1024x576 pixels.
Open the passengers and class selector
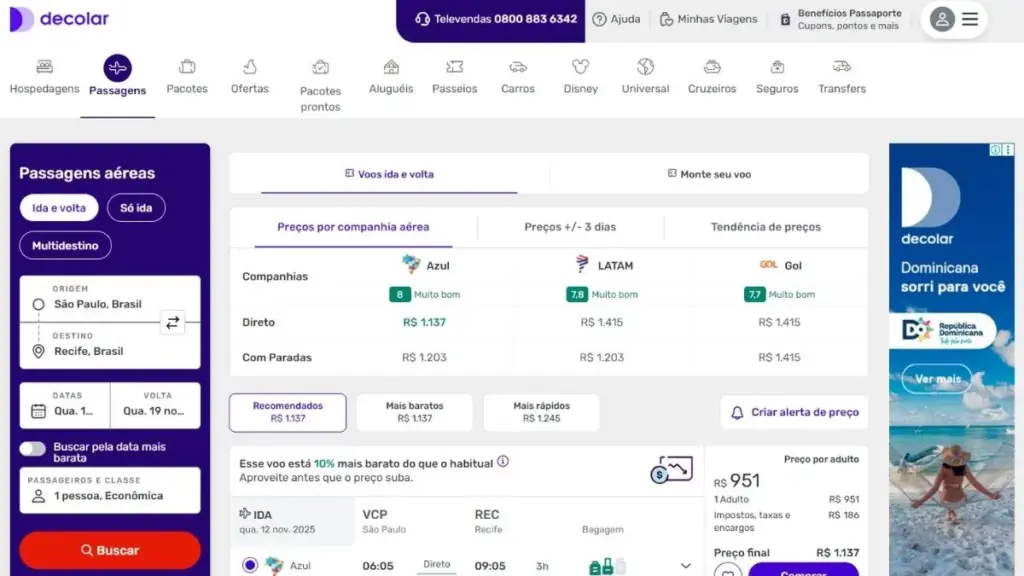point(110,490)
